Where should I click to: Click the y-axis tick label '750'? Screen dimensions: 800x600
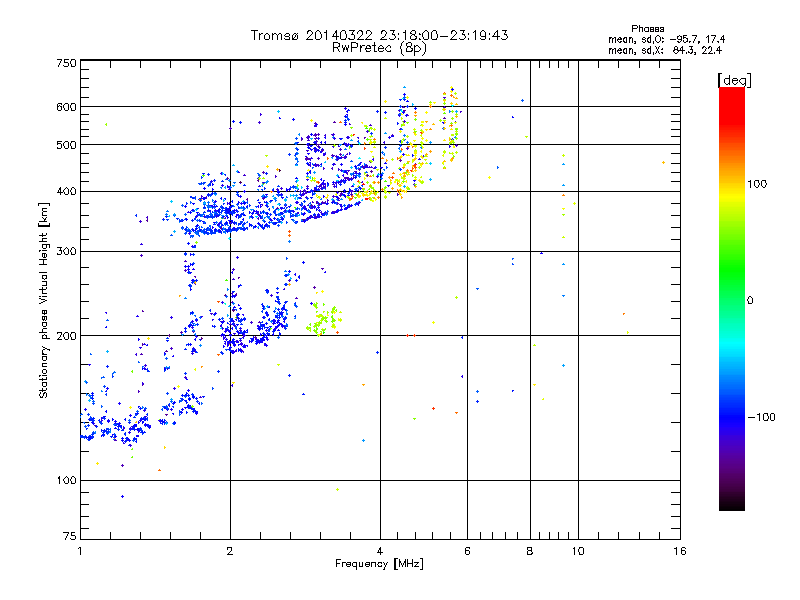(66, 63)
